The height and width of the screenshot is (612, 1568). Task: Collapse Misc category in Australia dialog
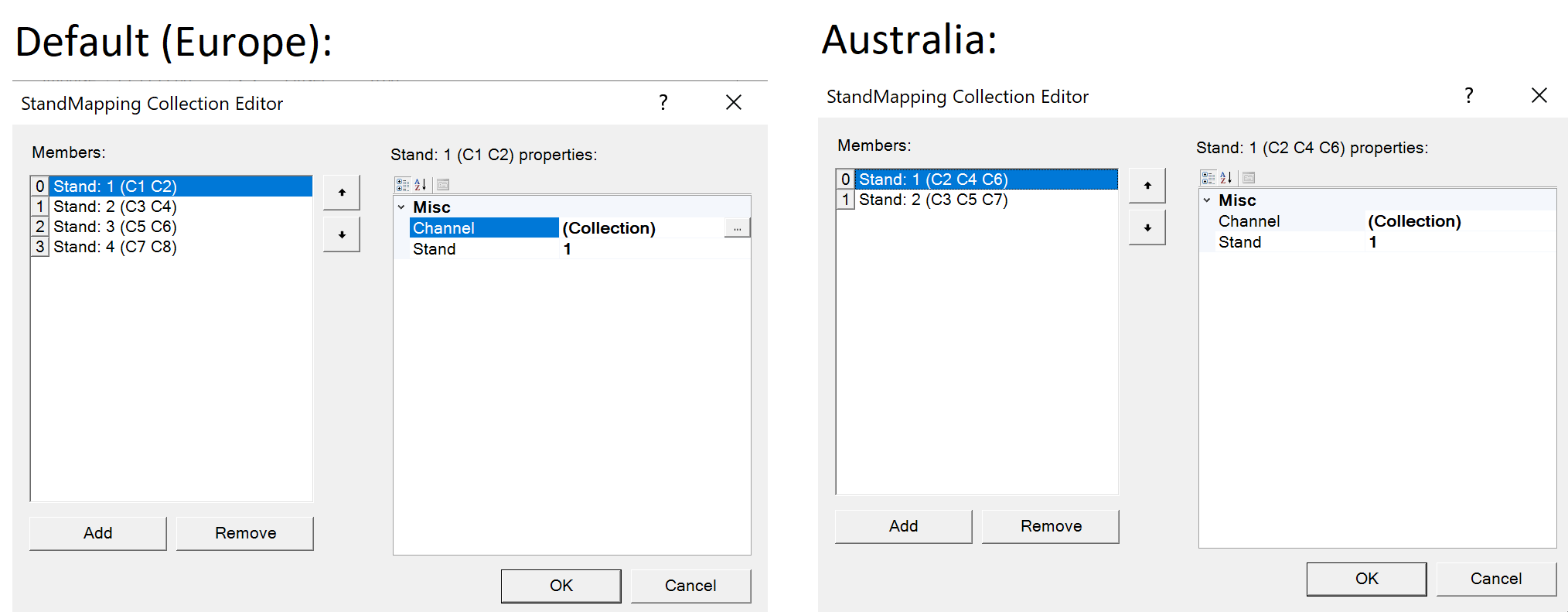pos(1207,200)
